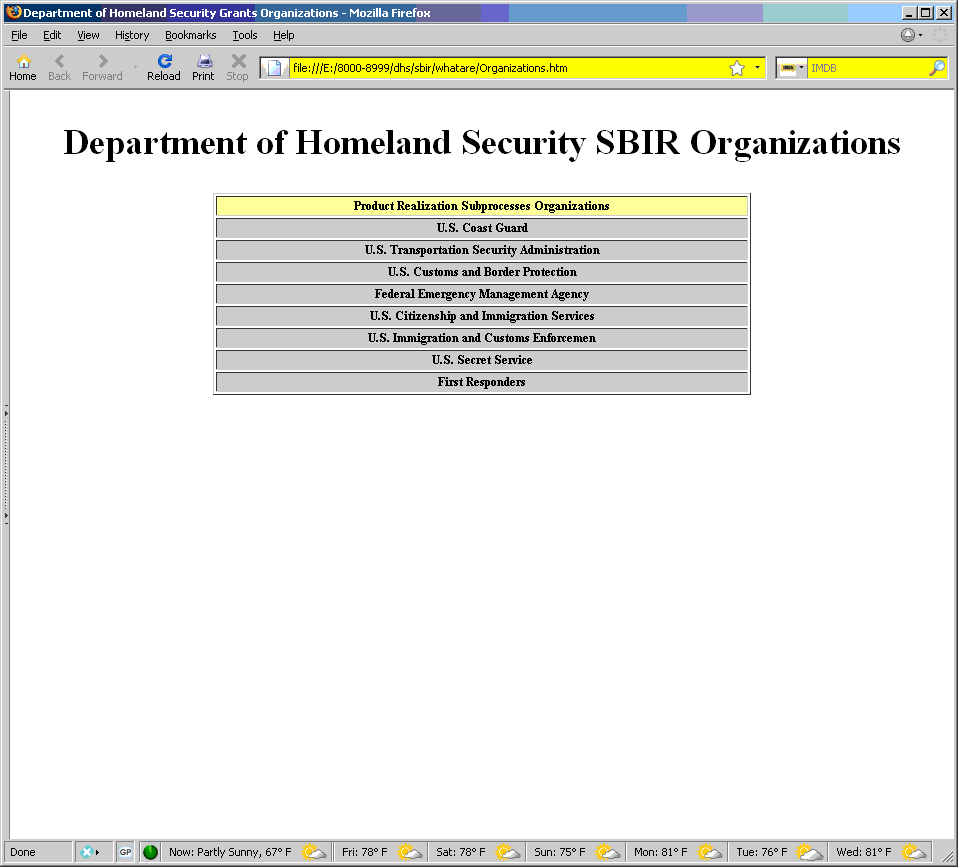Click the Home toolbar icon
The image size is (958, 867).
(x=23, y=67)
